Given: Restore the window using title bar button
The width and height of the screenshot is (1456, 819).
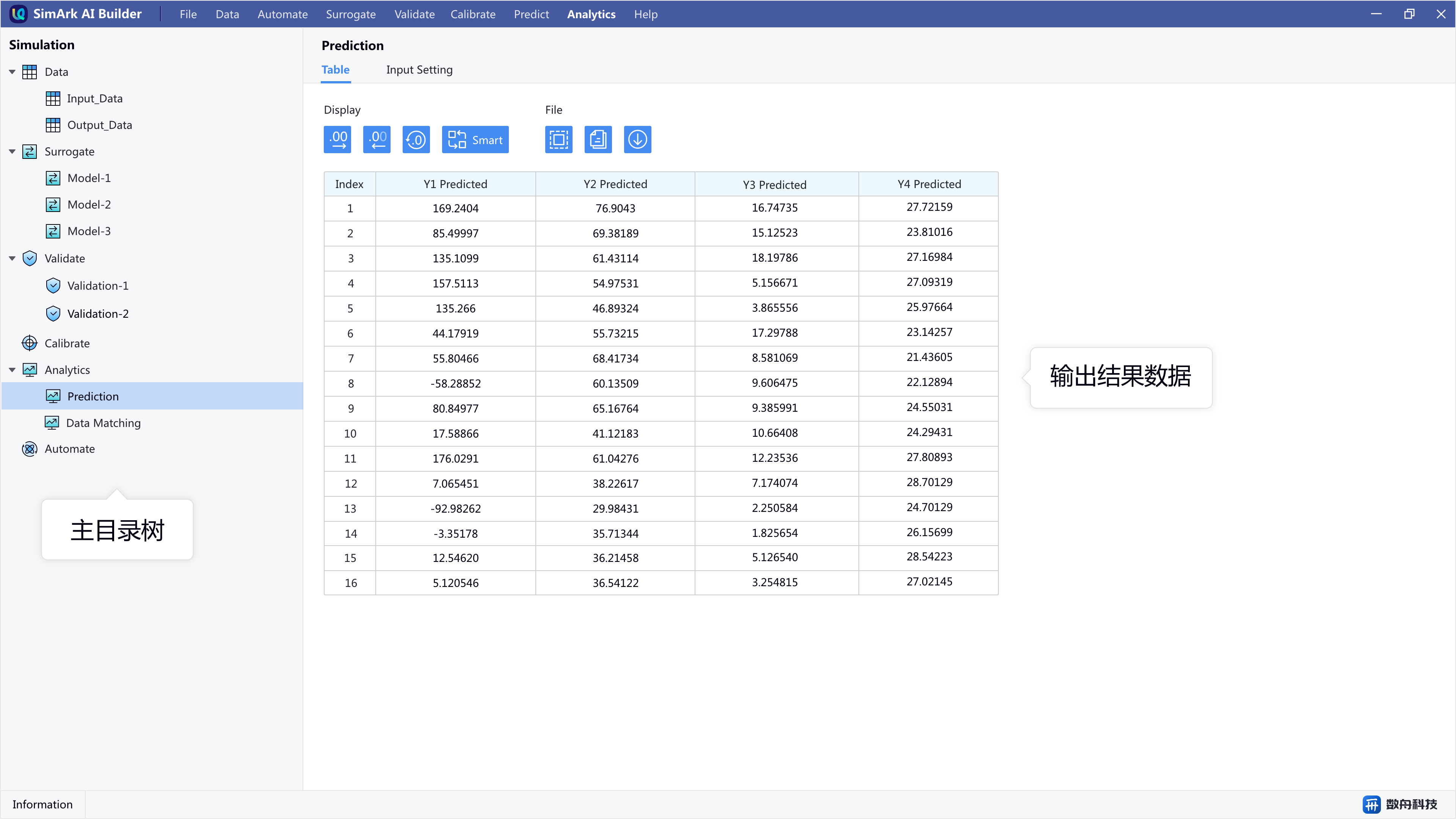Looking at the screenshot, I should [1409, 14].
